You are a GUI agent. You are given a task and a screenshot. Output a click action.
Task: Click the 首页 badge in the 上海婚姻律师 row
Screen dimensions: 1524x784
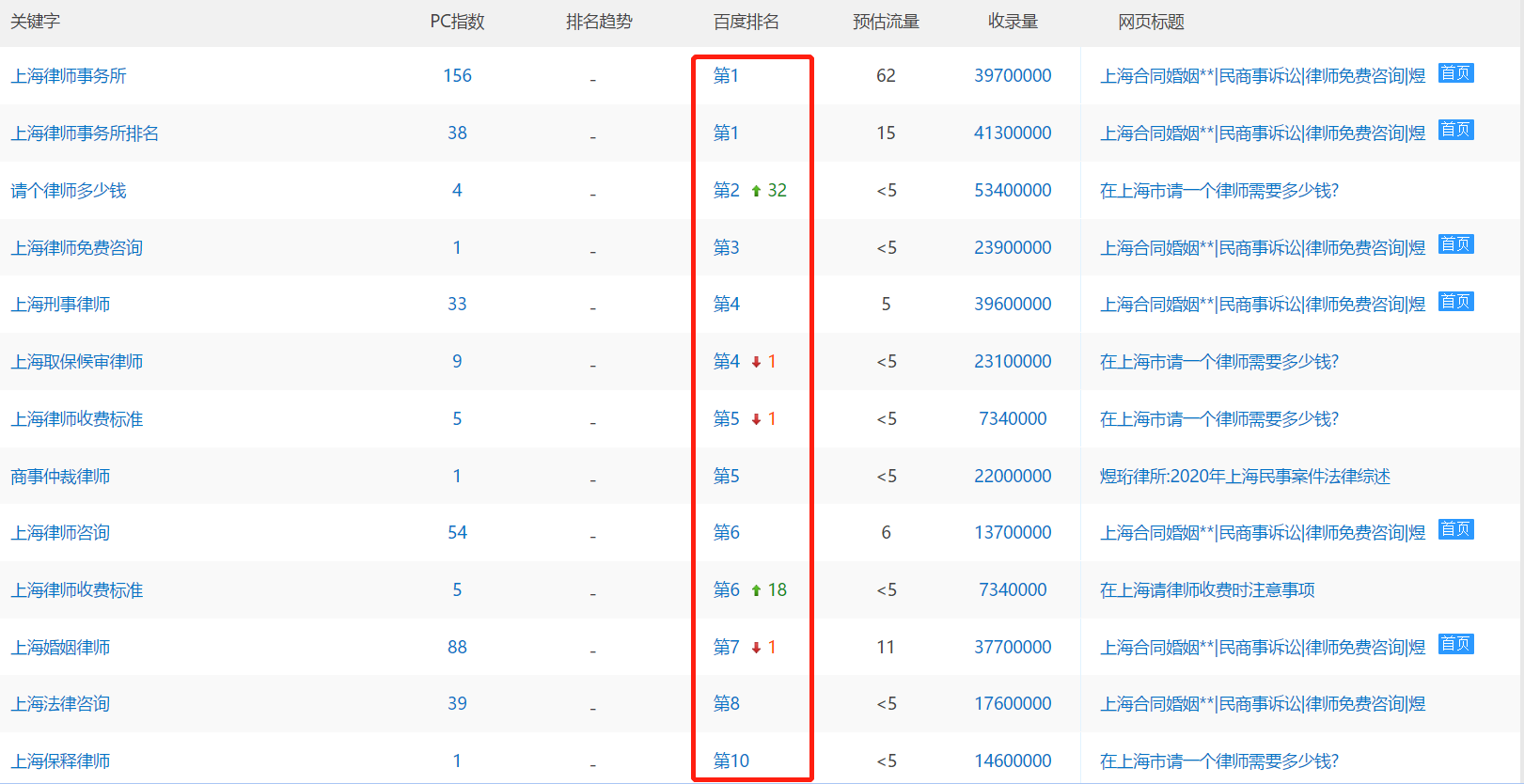(x=1455, y=645)
